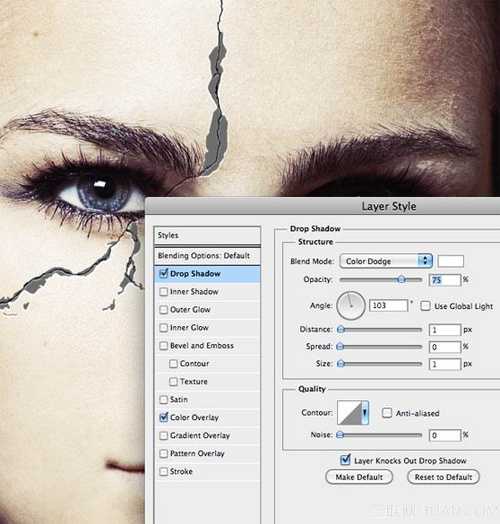The width and height of the screenshot is (500, 524).
Task: Click the Reset to Default button
Action: pos(443,477)
